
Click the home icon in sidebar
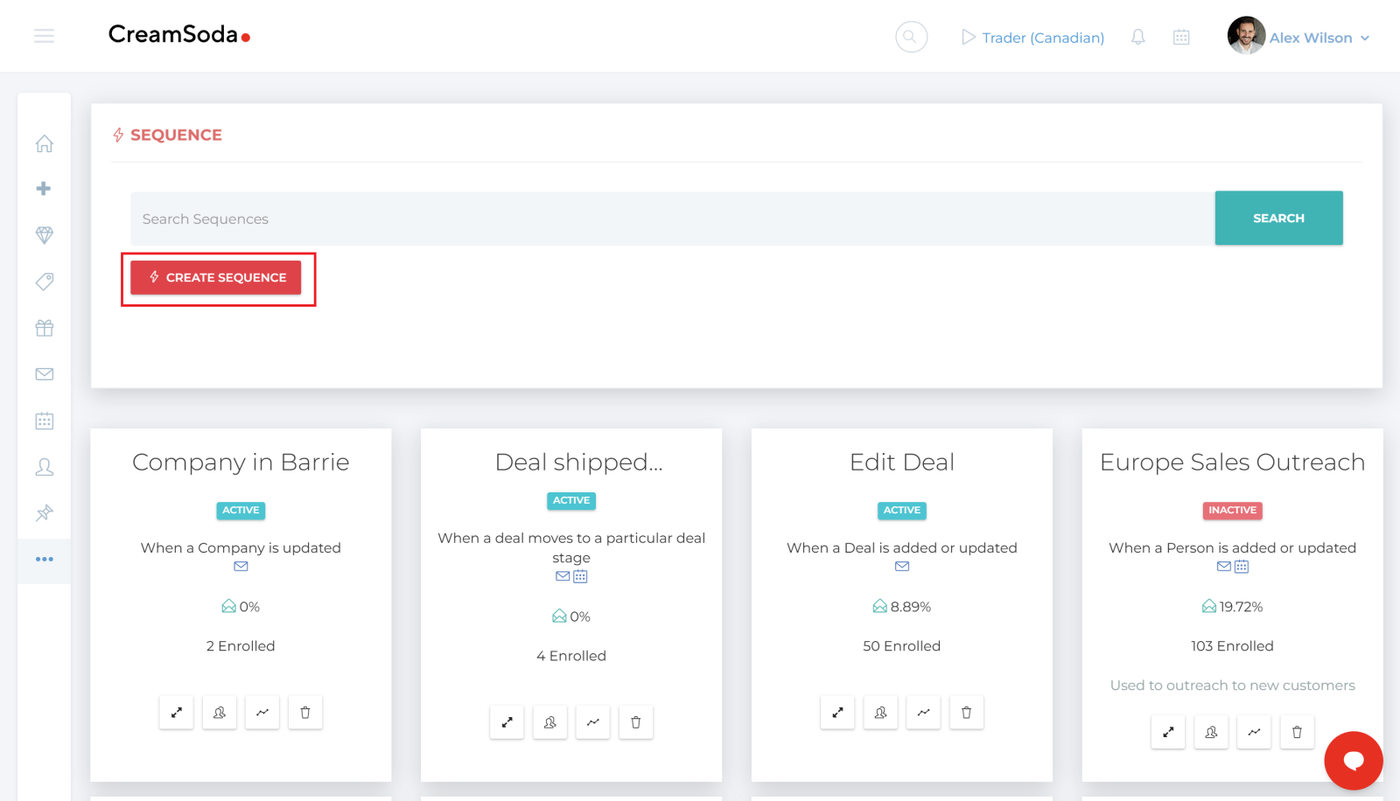(44, 144)
